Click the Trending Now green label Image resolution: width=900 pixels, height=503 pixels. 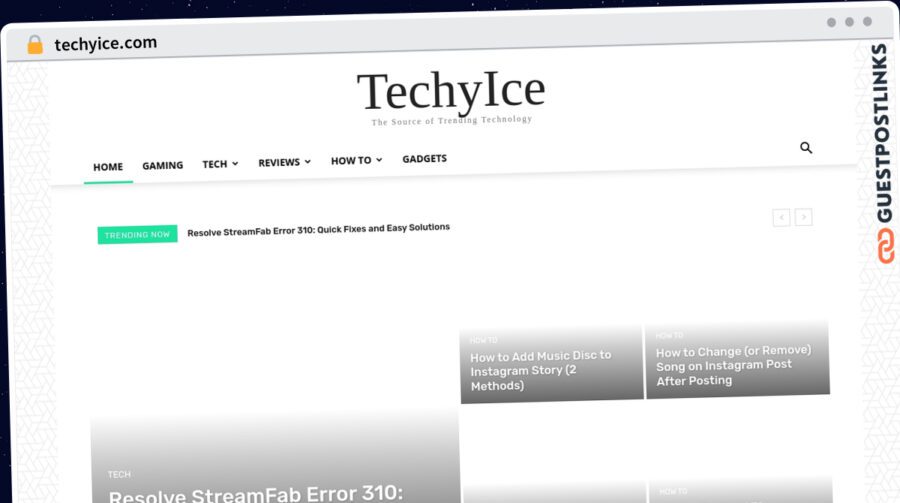(x=137, y=235)
